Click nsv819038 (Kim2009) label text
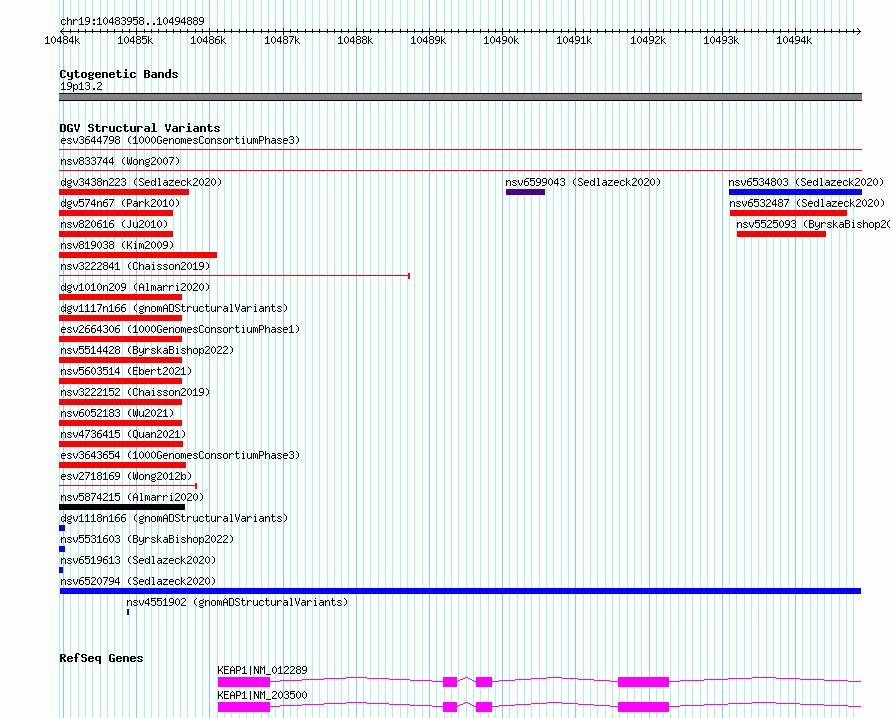The image size is (890, 718). pos(117,245)
